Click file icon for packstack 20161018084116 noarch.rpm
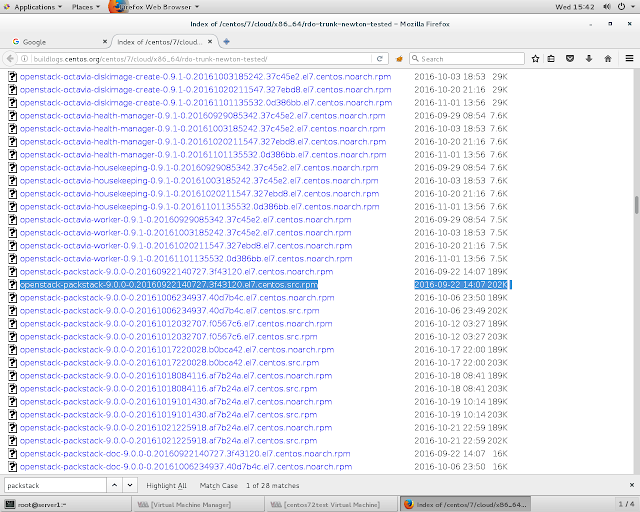The image size is (640, 512). tap(13, 376)
